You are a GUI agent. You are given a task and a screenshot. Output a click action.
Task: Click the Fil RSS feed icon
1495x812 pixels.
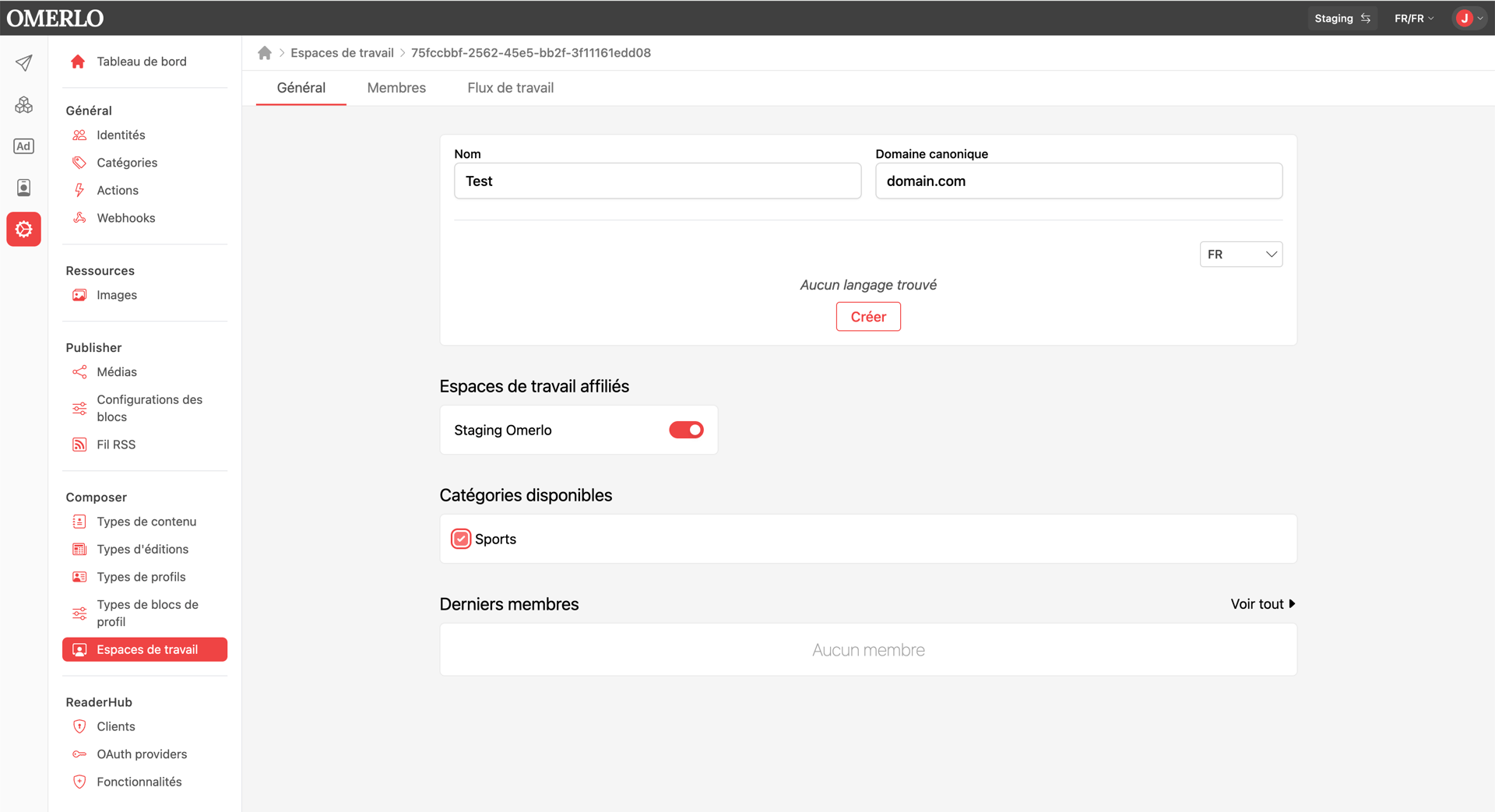[x=79, y=445]
